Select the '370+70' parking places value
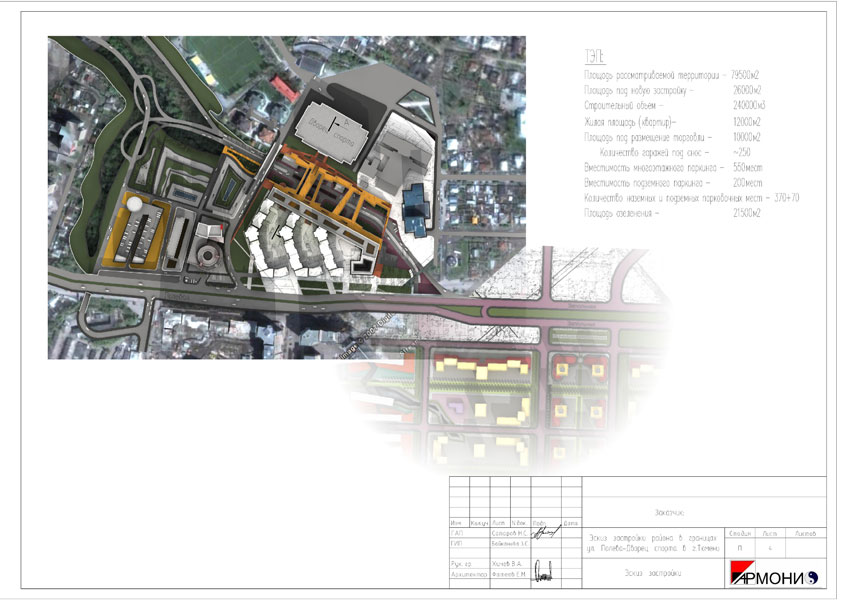Image resolution: width=850 pixels, height=600 pixels. (x=787, y=198)
